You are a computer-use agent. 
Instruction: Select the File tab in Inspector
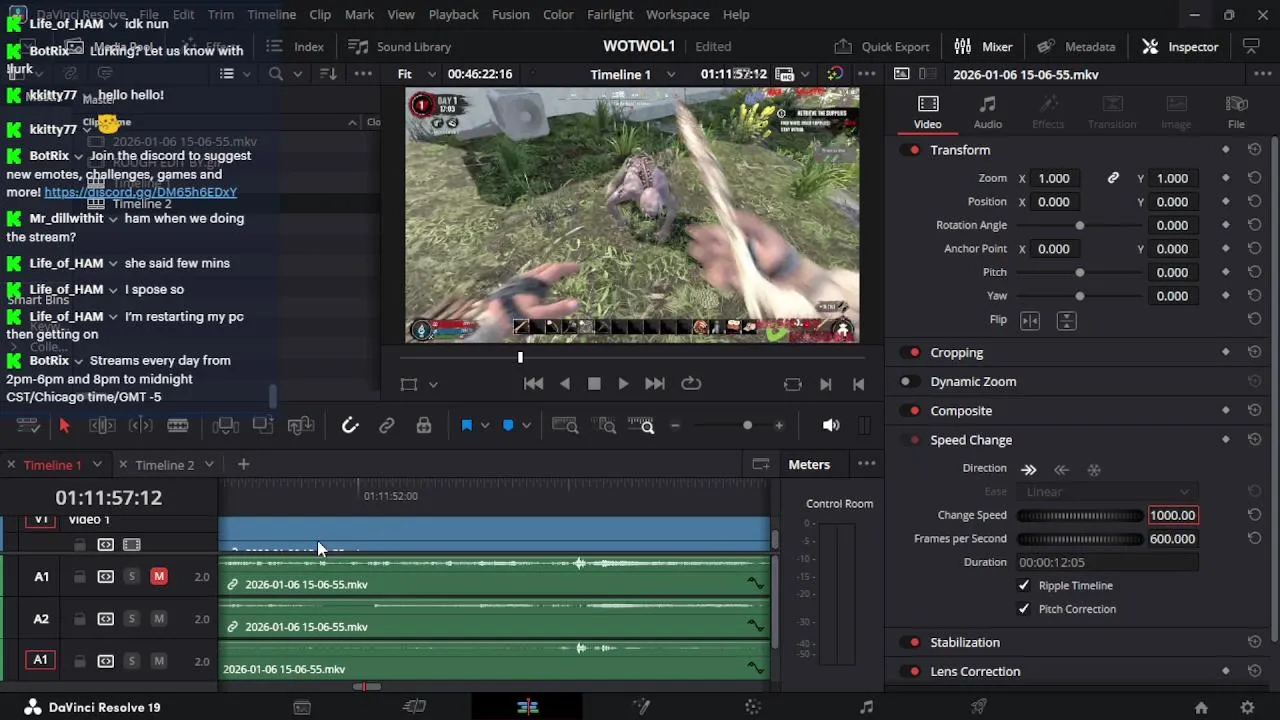click(1236, 112)
